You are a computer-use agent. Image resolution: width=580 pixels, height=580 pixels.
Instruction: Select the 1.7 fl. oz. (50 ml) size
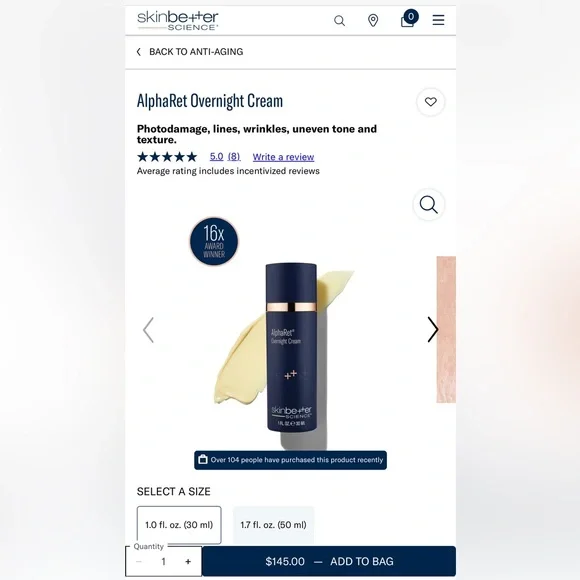tap(273, 525)
